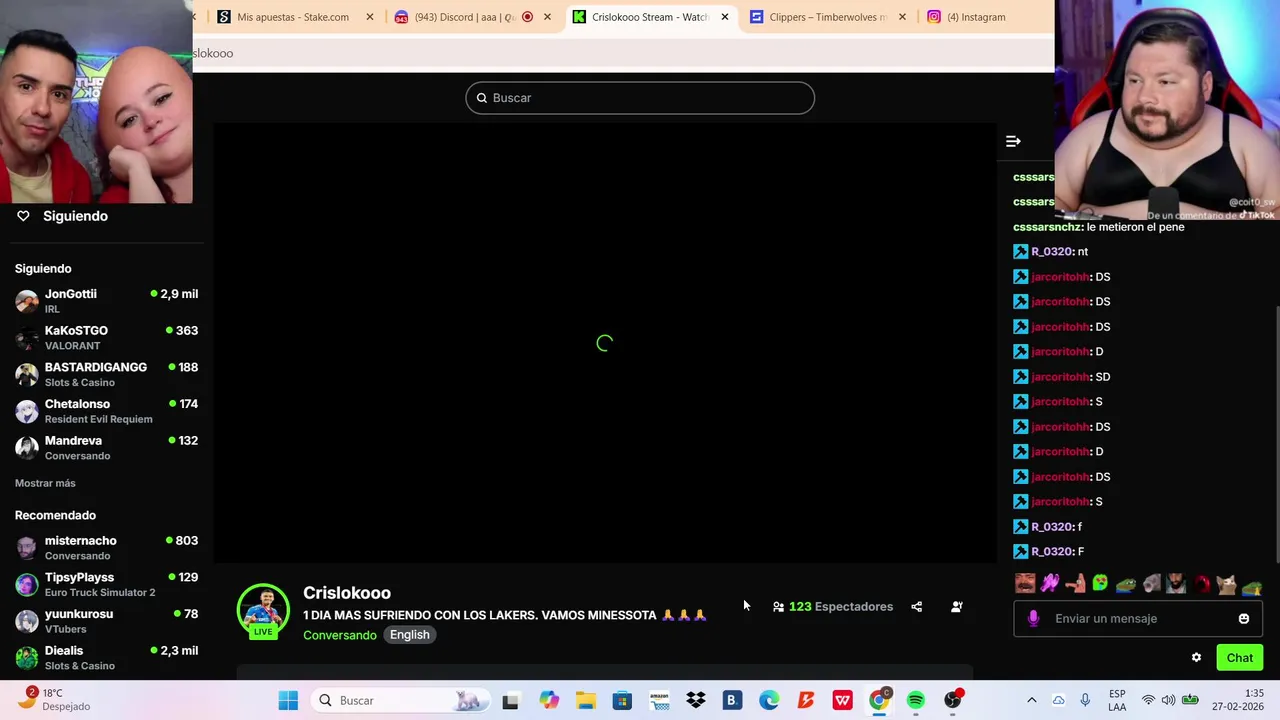
Task: Click the Windows Start button
Action: [x=288, y=700]
